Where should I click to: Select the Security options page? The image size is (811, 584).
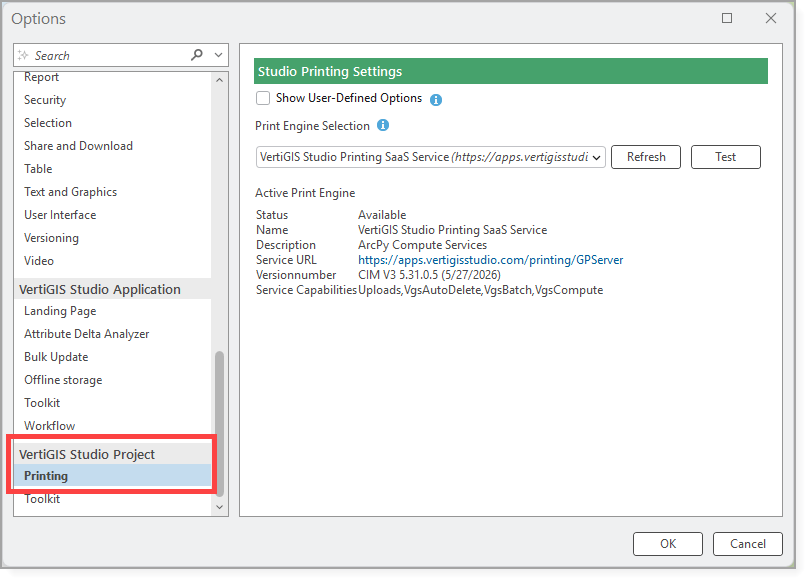pos(45,100)
